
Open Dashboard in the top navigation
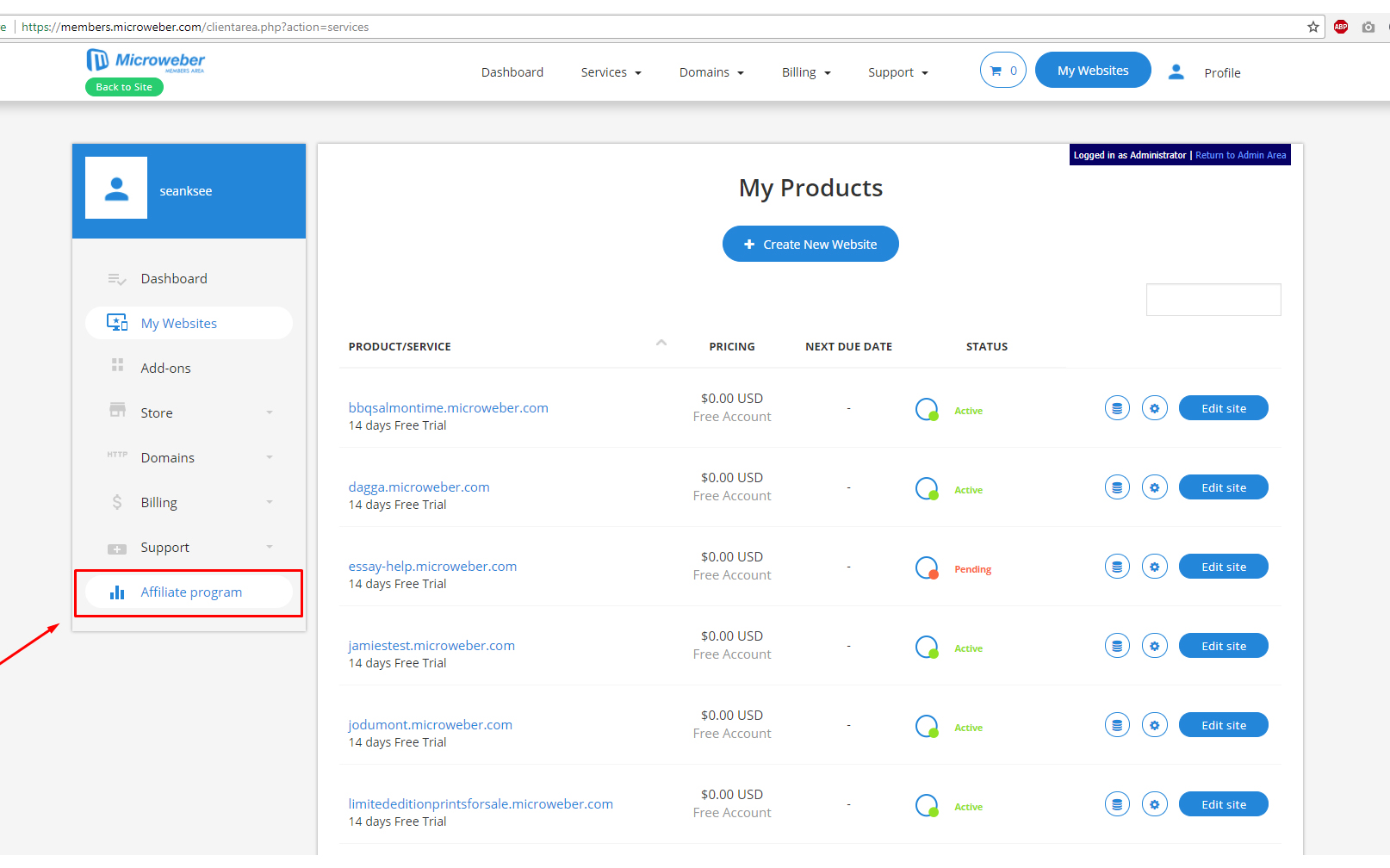[x=512, y=72]
